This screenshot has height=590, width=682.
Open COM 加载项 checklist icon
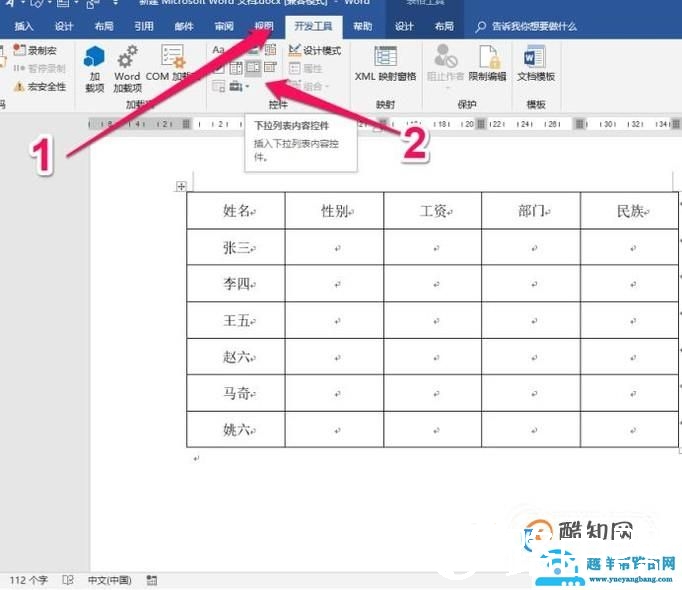(x=173, y=57)
